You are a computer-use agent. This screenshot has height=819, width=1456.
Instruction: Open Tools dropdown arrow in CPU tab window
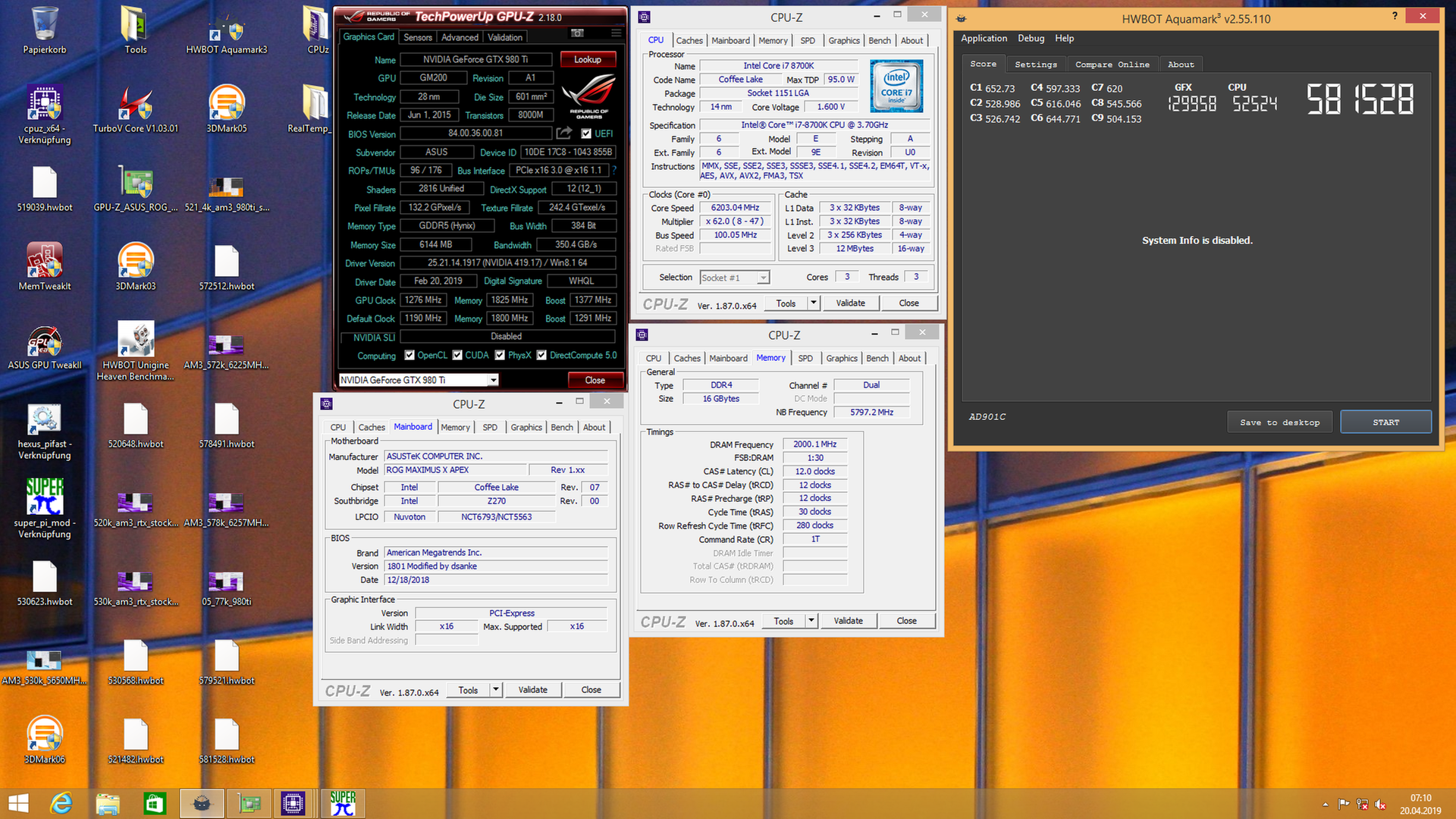click(x=814, y=303)
